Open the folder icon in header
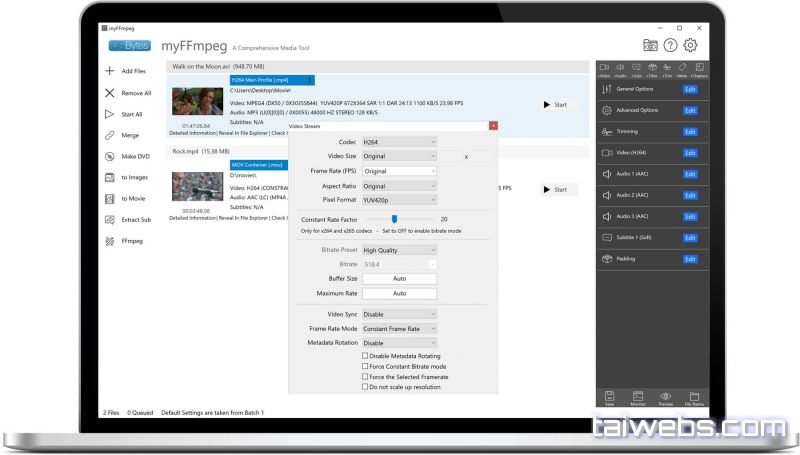 pyautogui.click(x=650, y=45)
